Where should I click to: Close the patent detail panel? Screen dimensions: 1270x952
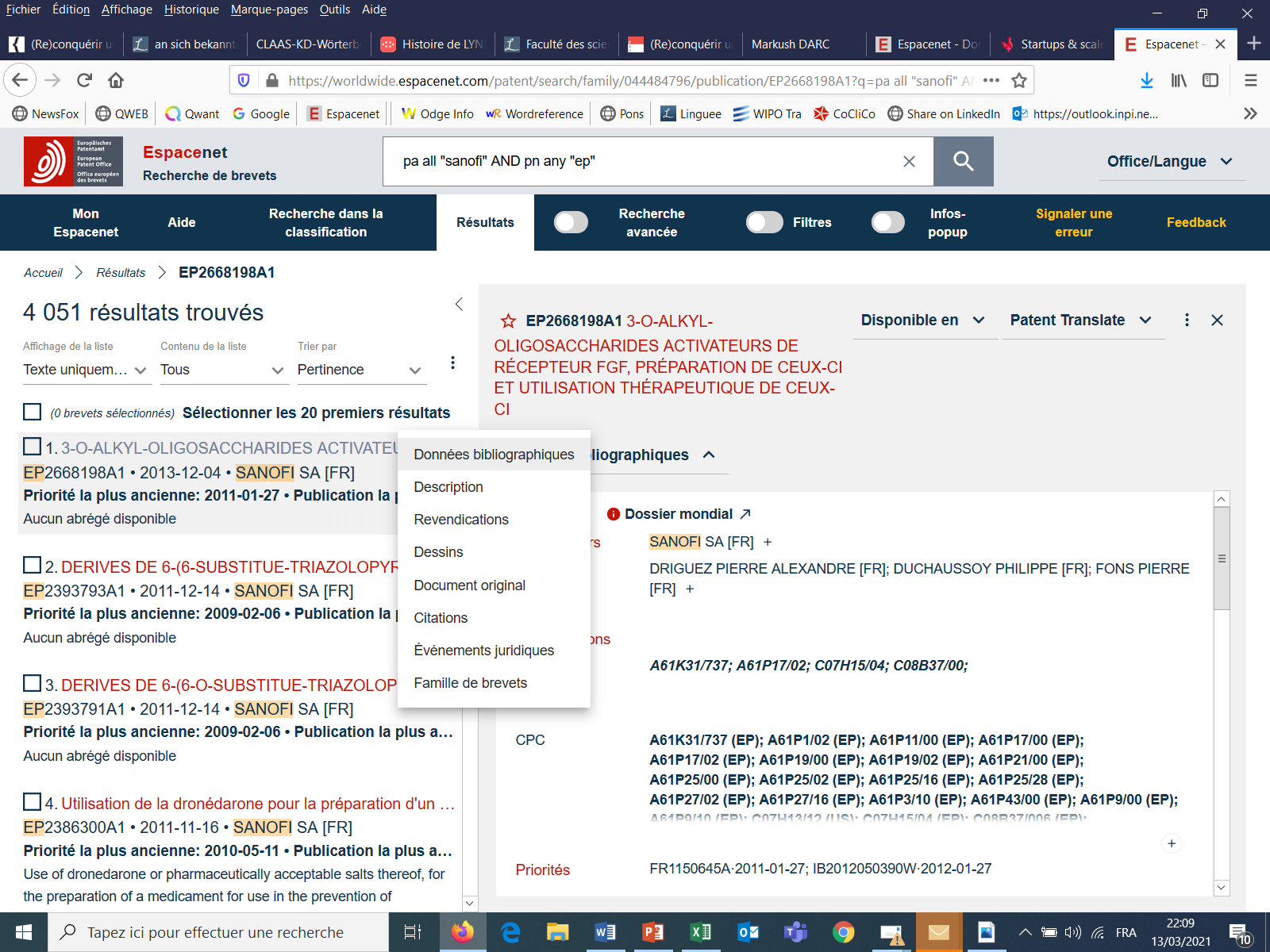1217,320
